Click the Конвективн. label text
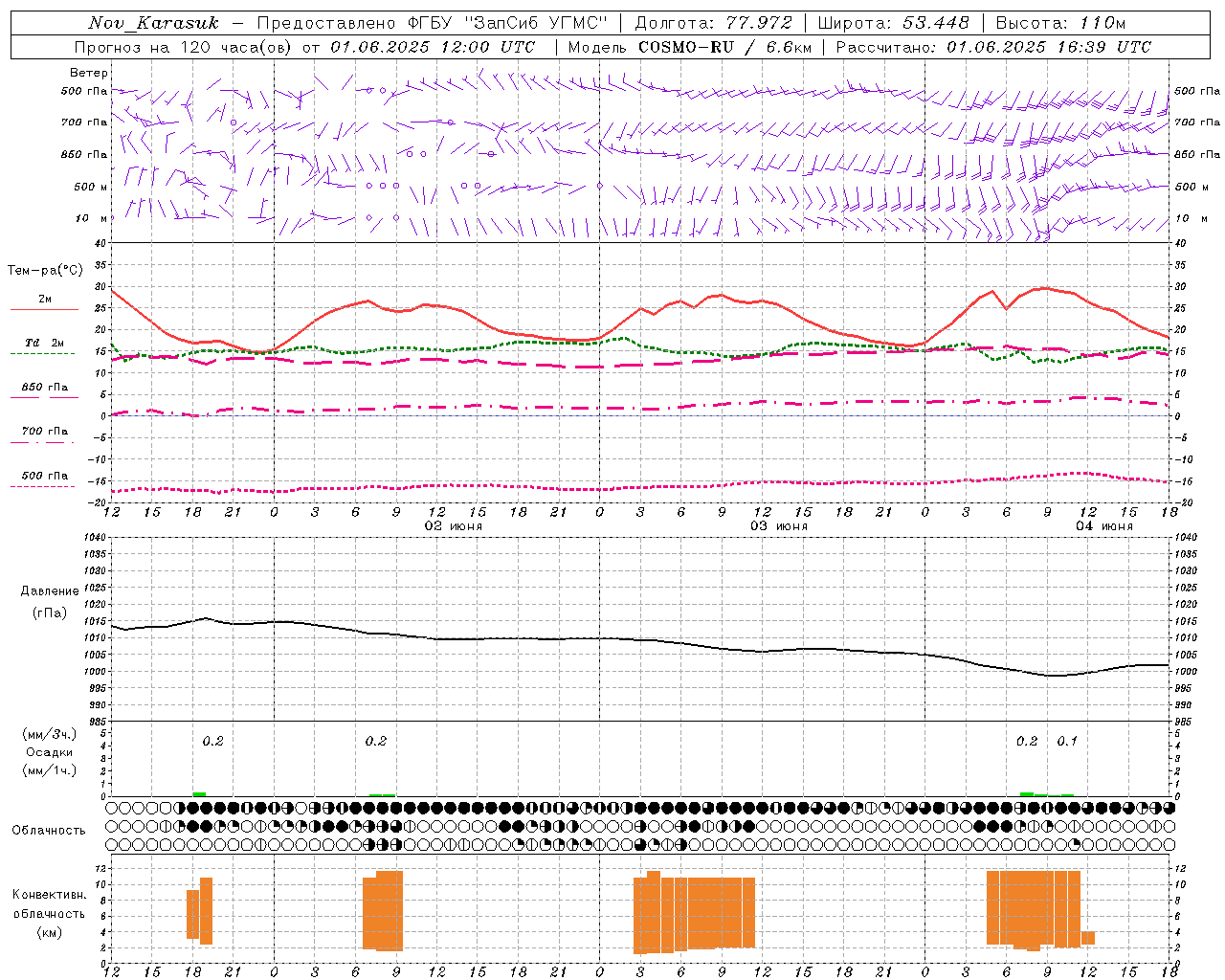This screenshot has width=1225, height=980. [49, 895]
